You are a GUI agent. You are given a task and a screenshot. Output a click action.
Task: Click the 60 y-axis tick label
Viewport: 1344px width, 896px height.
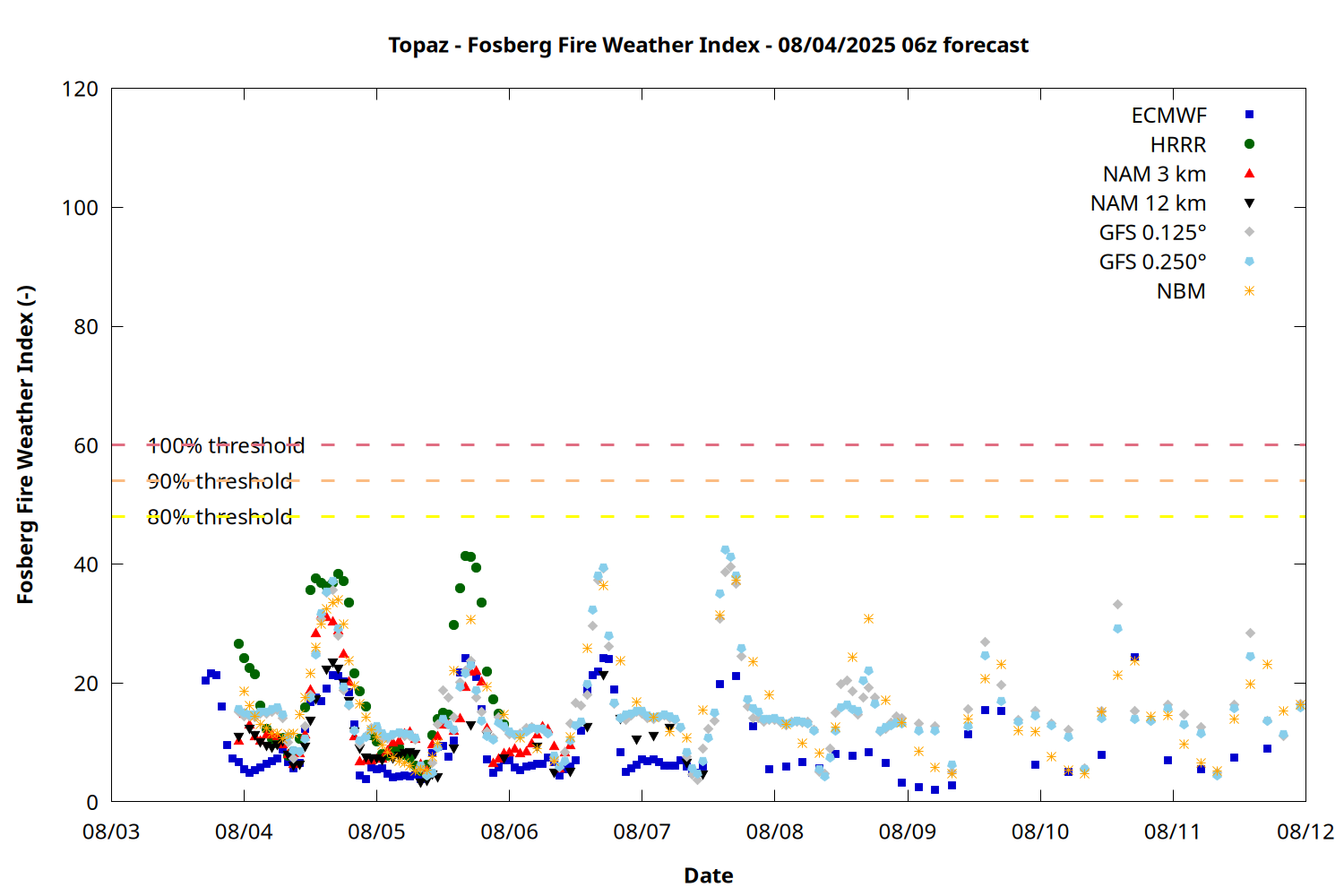(86, 446)
